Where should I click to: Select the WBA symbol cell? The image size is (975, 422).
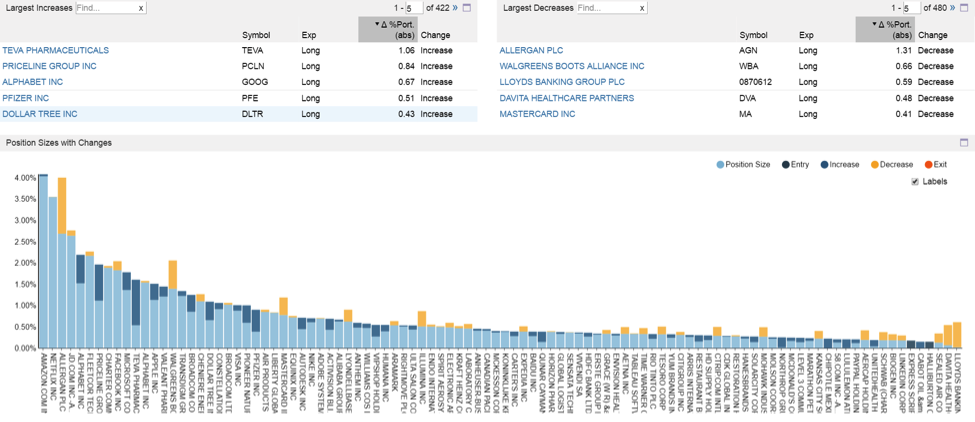click(748, 66)
